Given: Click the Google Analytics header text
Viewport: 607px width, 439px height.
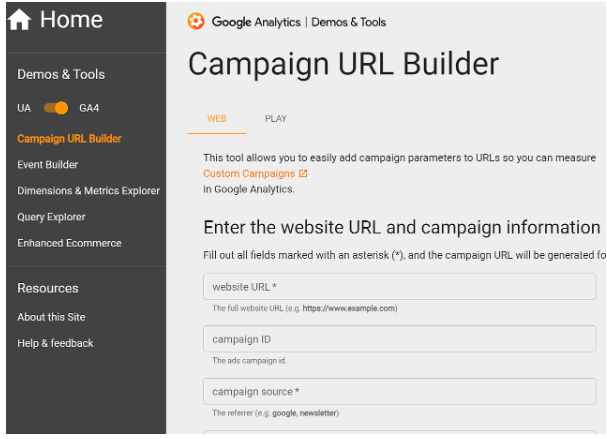Looking at the screenshot, I should [256, 22].
